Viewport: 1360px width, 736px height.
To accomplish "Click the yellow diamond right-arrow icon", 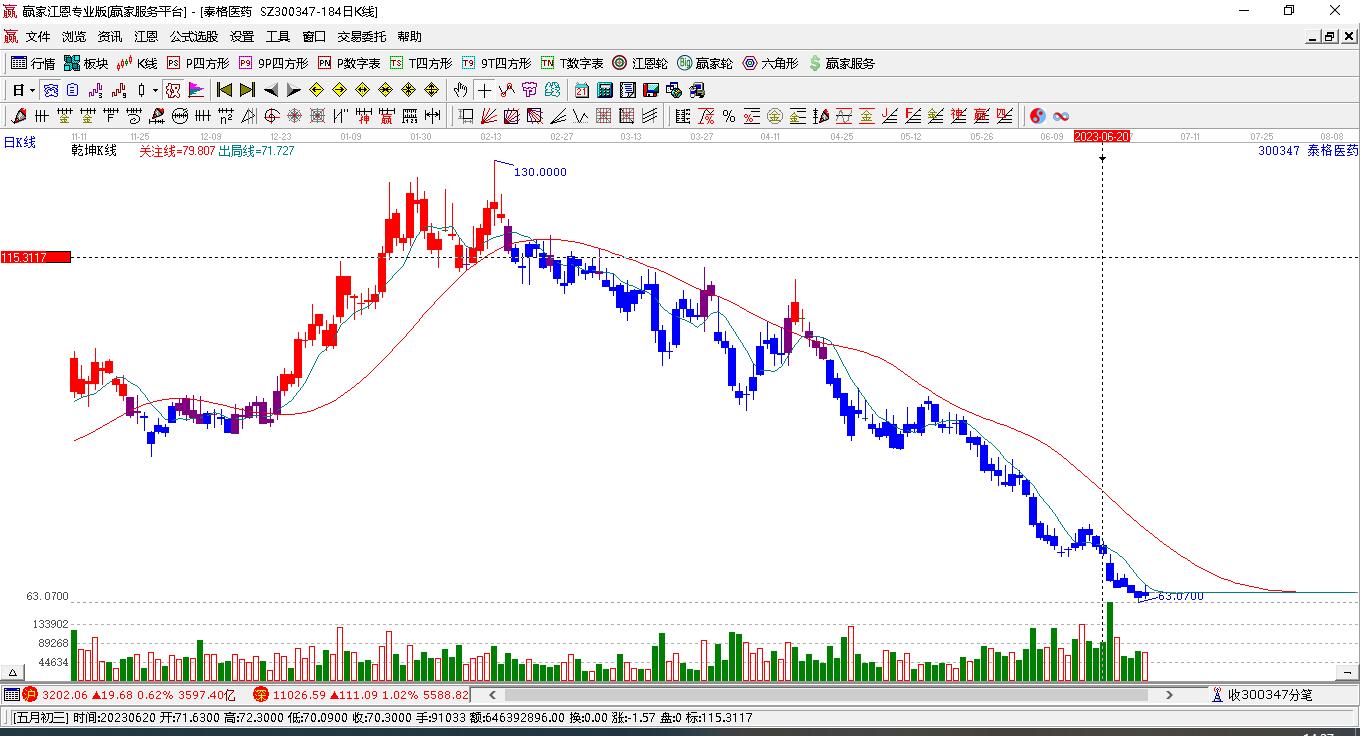I will coord(339,90).
